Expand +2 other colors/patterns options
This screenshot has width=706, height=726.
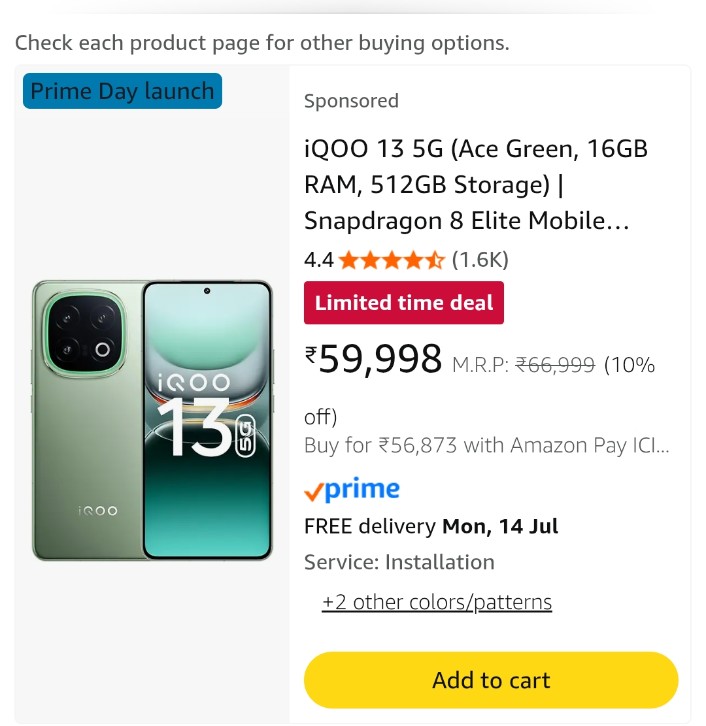tap(437, 602)
